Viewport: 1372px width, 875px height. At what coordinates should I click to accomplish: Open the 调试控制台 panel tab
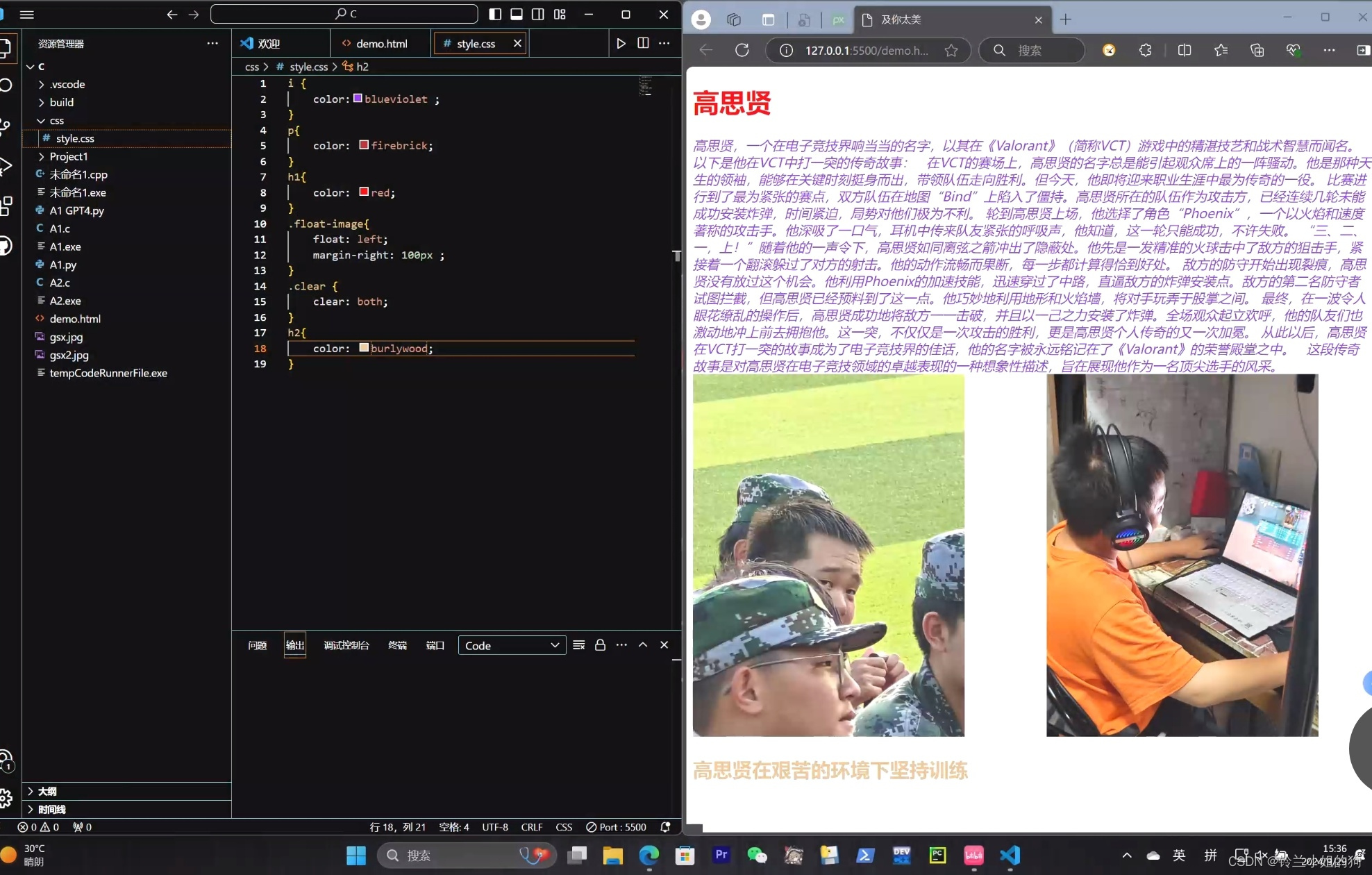(346, 645)
